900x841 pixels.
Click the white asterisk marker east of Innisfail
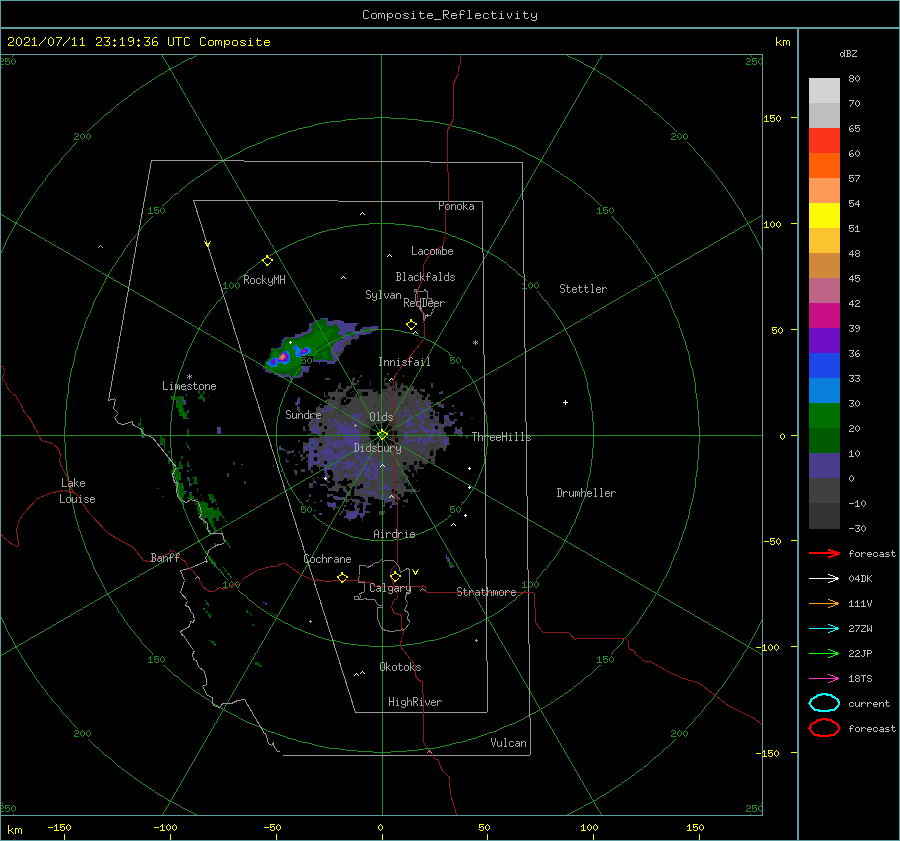[475, 343]
